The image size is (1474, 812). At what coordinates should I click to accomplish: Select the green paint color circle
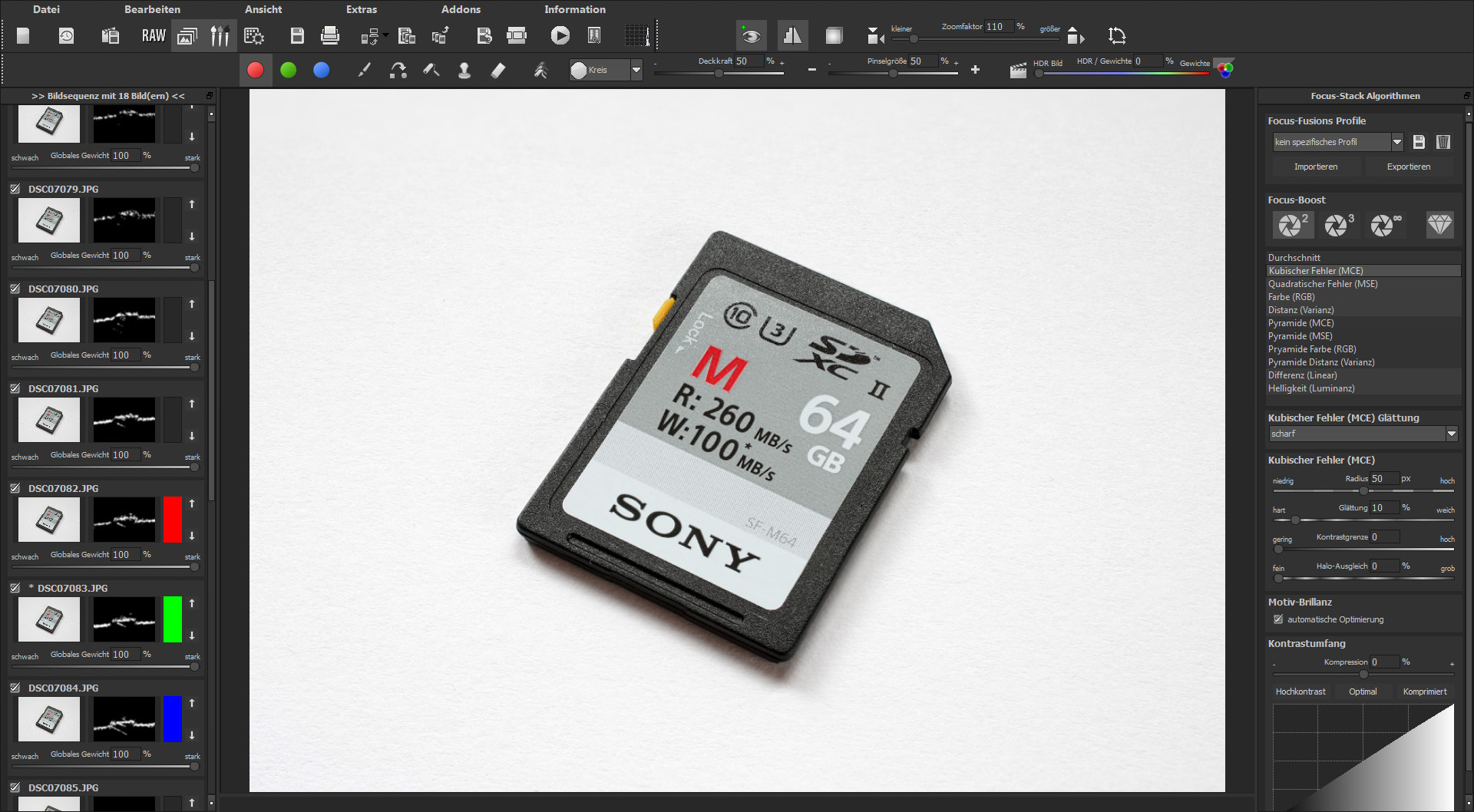[x=289, y=70]
